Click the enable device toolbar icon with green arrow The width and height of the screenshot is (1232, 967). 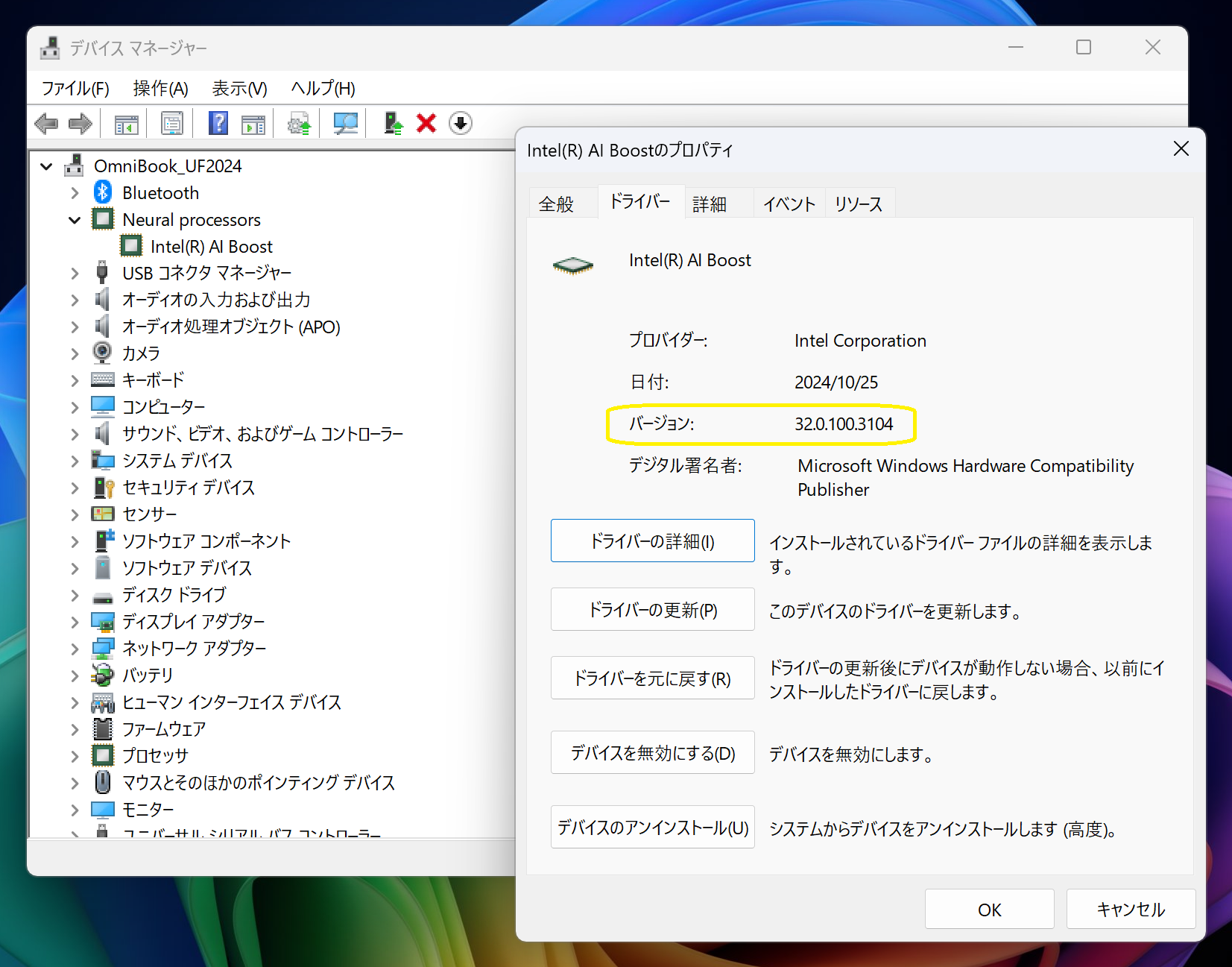[x=394, y=123]
